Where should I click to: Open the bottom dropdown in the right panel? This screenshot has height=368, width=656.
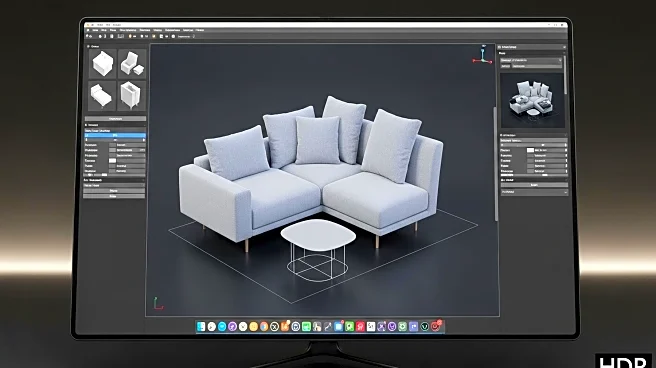pyautogui.click(x=534, y=192)
